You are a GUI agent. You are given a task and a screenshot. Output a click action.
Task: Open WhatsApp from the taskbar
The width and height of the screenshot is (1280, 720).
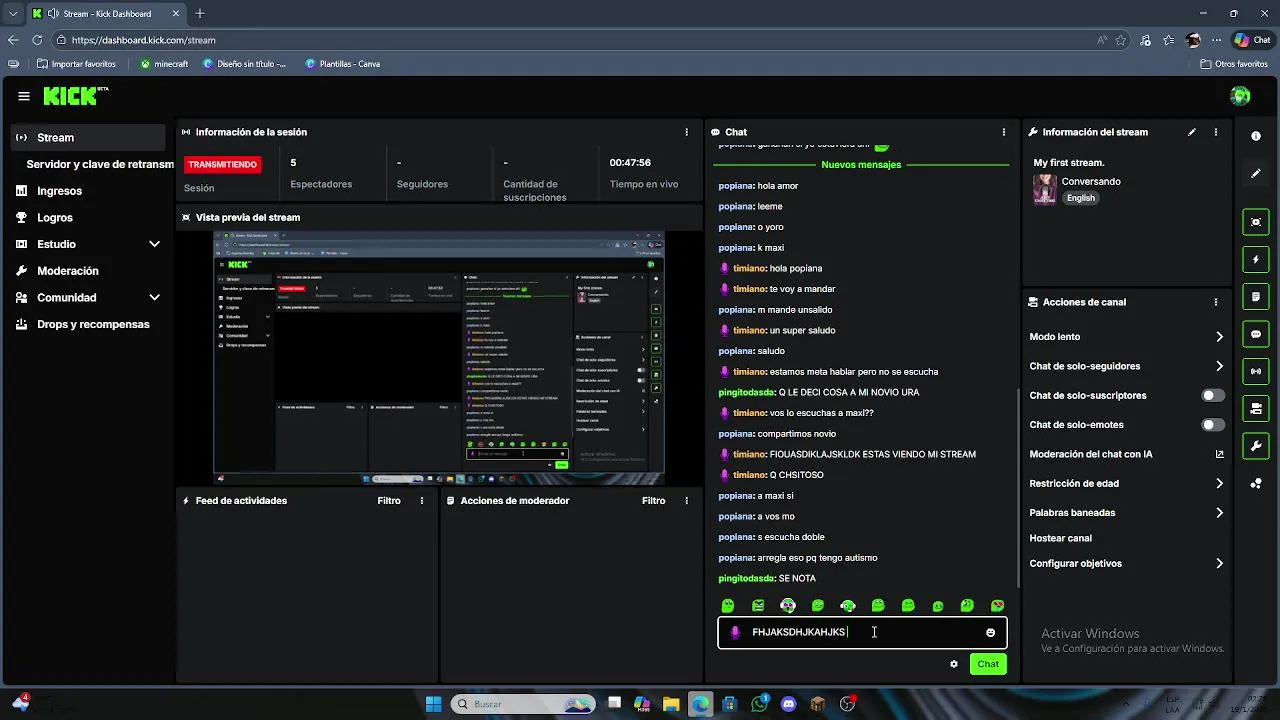click(759, 704)
